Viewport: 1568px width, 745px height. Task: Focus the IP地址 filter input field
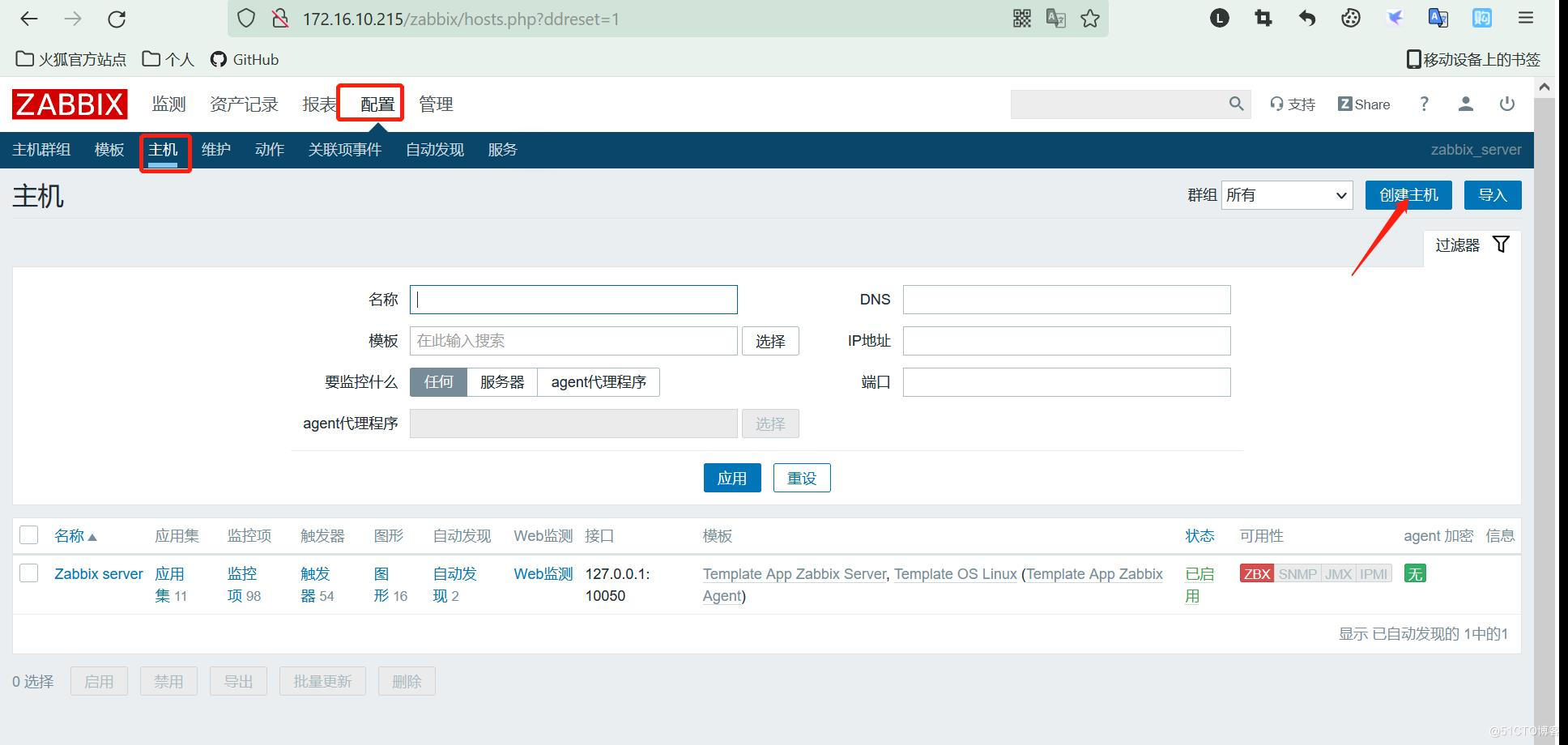tap(1067, 341)
